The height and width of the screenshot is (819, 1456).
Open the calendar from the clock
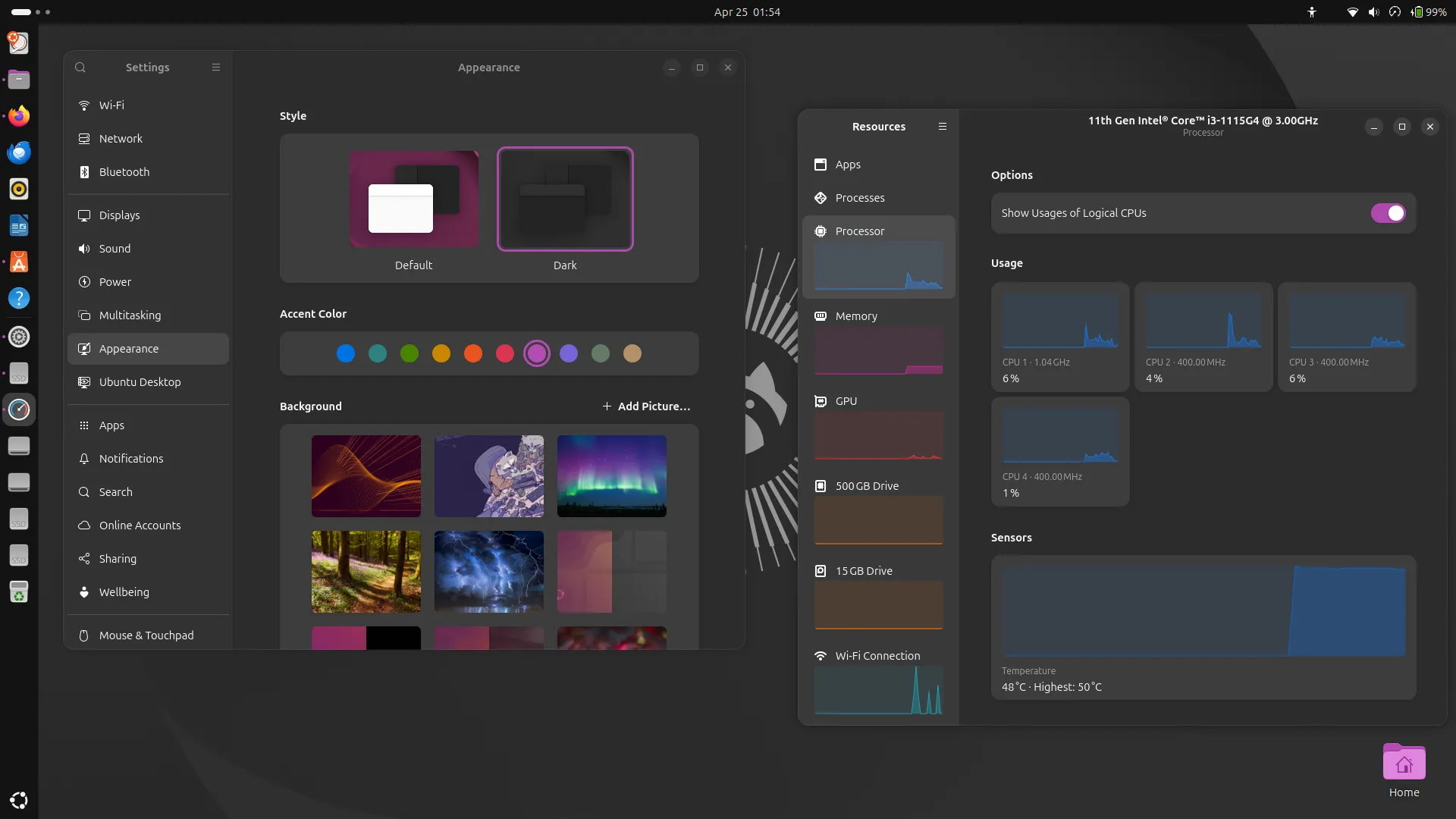click(748, 12)
